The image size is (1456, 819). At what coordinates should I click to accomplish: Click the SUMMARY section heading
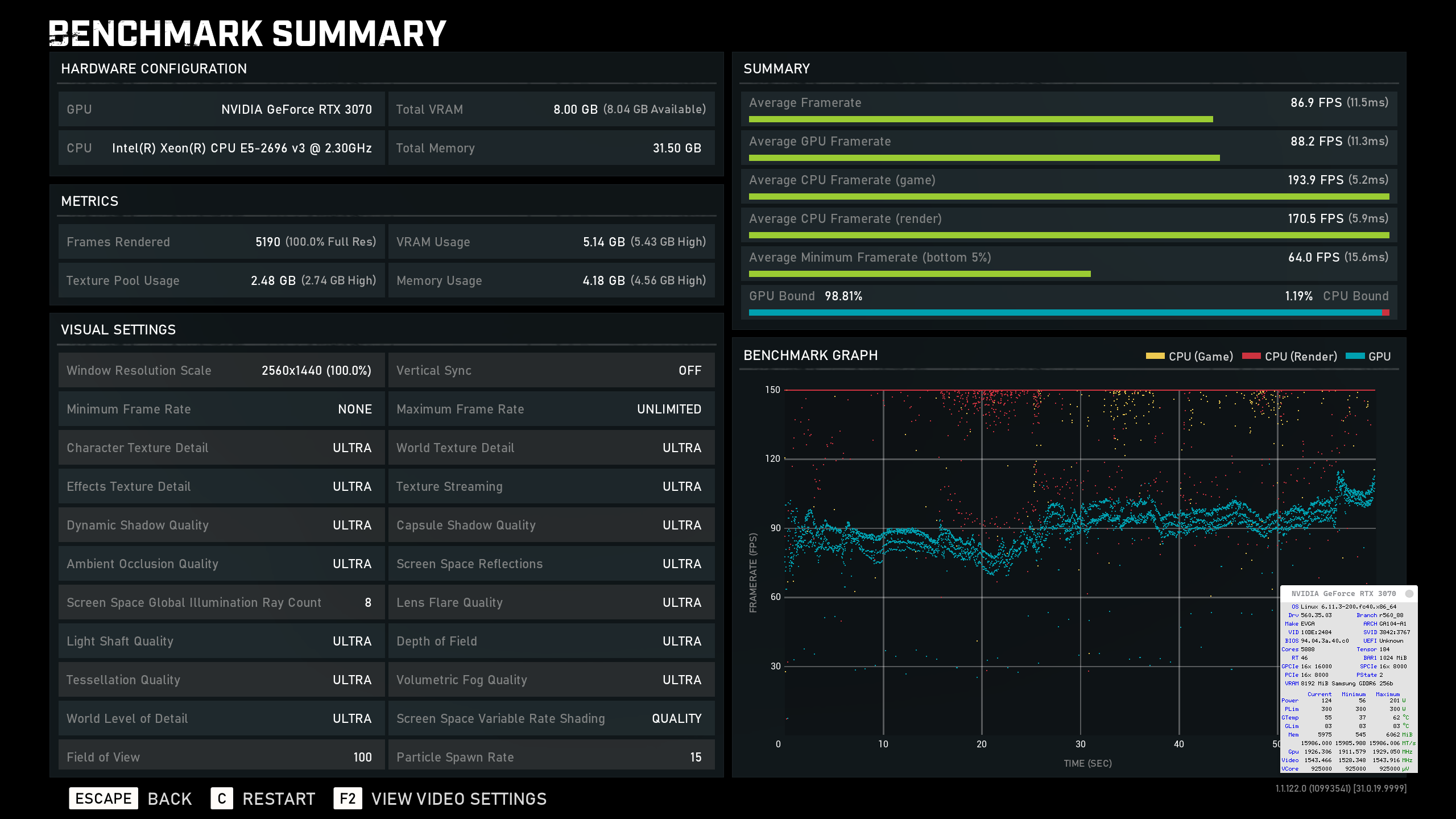[776, 69]
